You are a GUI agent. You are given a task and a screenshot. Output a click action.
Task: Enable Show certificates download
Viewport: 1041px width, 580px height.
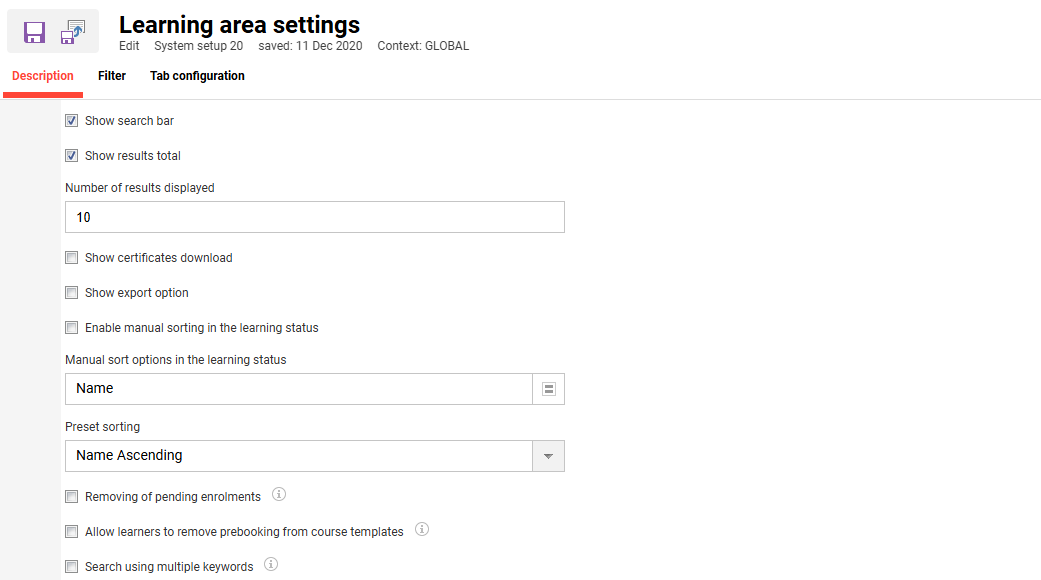coord(71,257)
